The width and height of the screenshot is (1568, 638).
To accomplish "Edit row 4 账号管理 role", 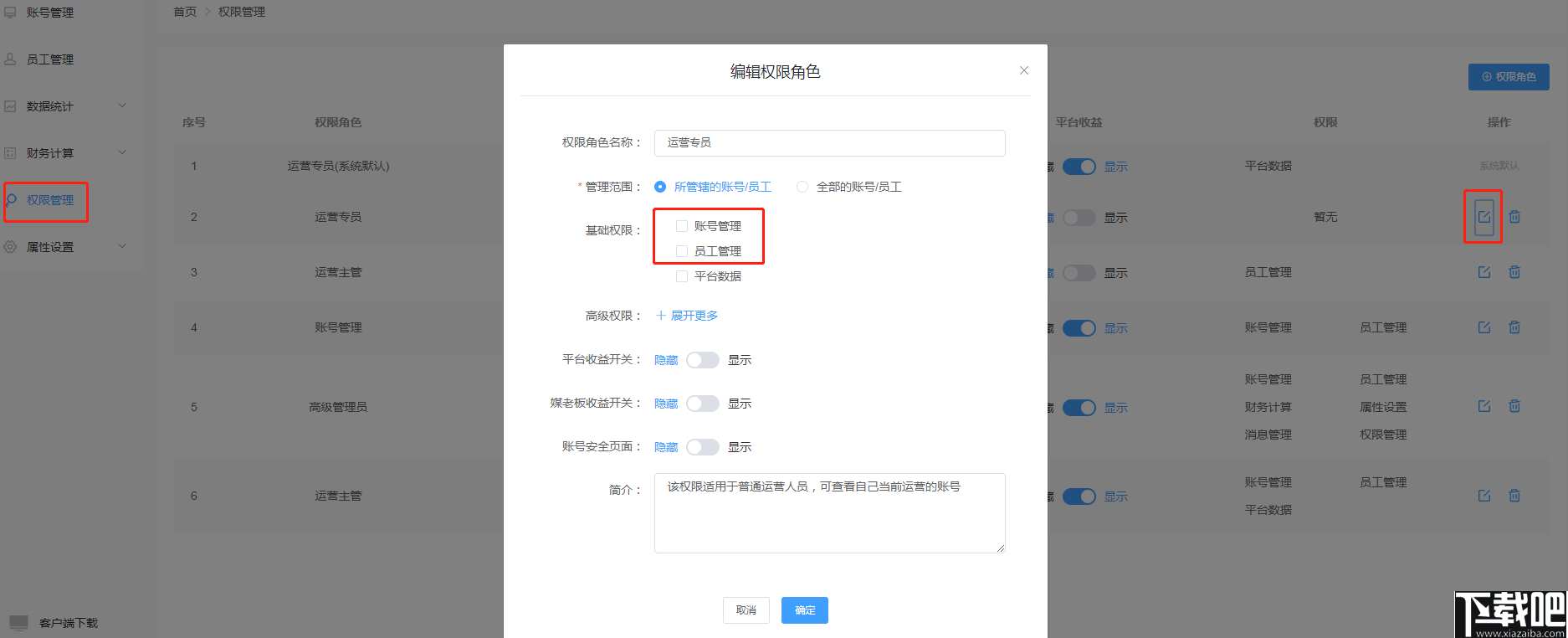I will [1483, 327].
